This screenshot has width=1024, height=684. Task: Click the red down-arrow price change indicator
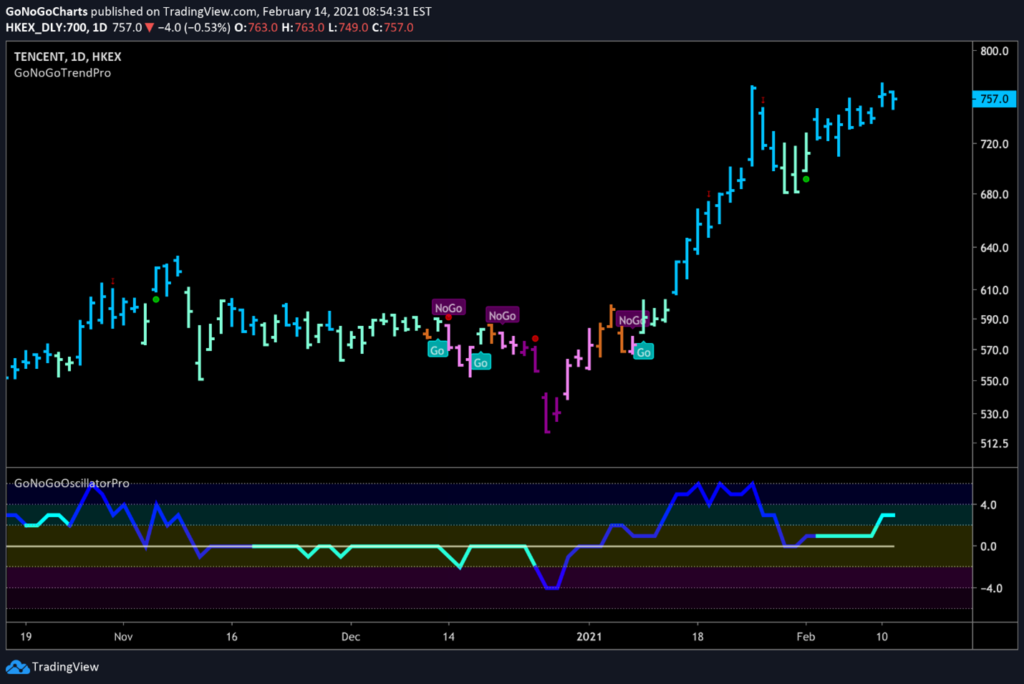pyautogui.click(x=150, y=27)
